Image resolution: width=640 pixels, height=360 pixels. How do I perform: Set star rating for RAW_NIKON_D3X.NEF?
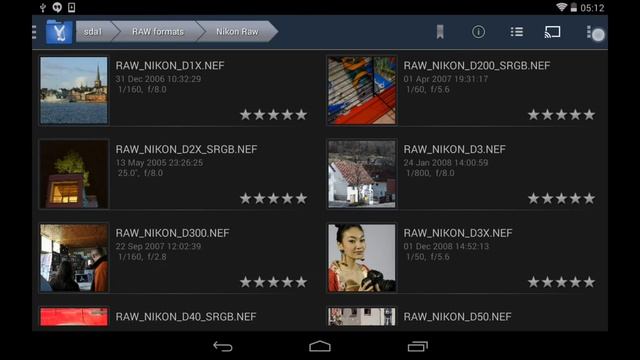(561, 282)
